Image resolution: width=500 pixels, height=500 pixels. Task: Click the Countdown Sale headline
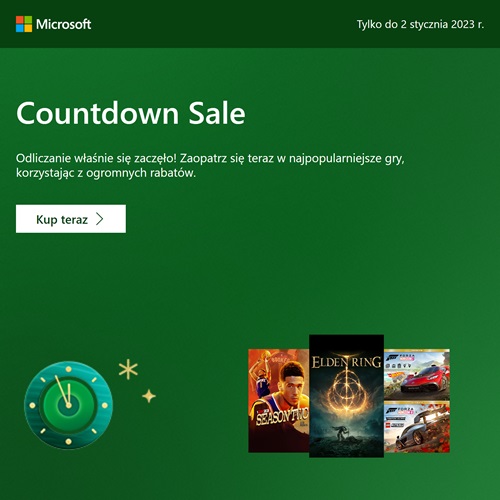pos(131,113)
